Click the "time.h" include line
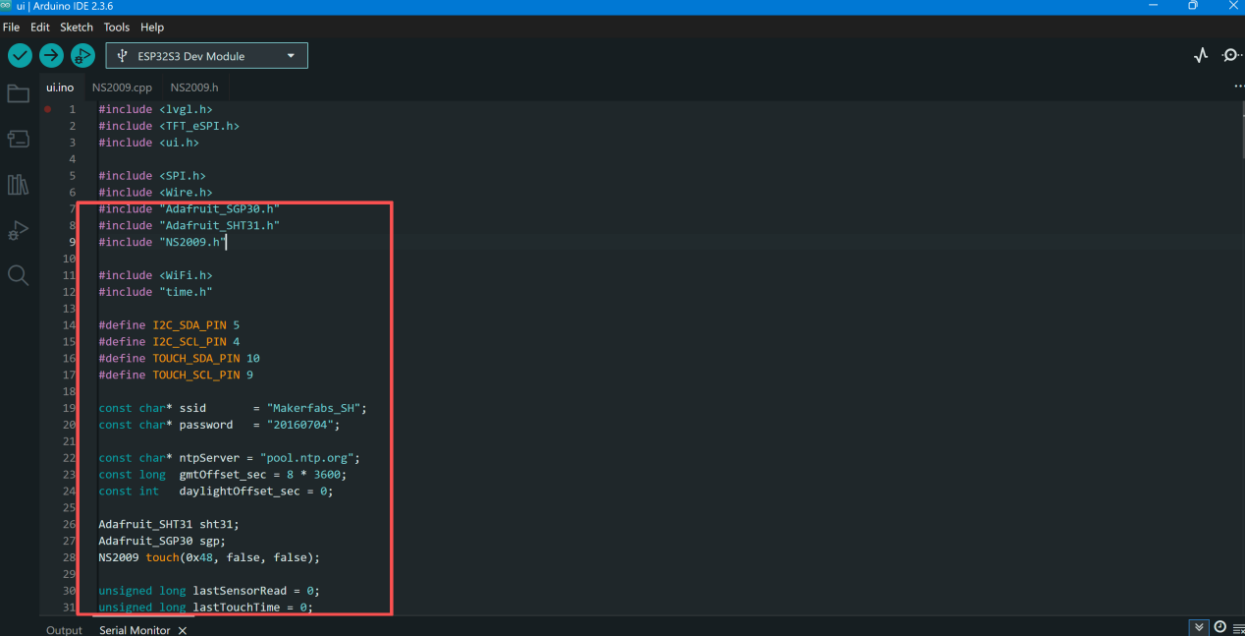Image resolution: width=1245 pixels, height=636 pixels. point(155,292)
